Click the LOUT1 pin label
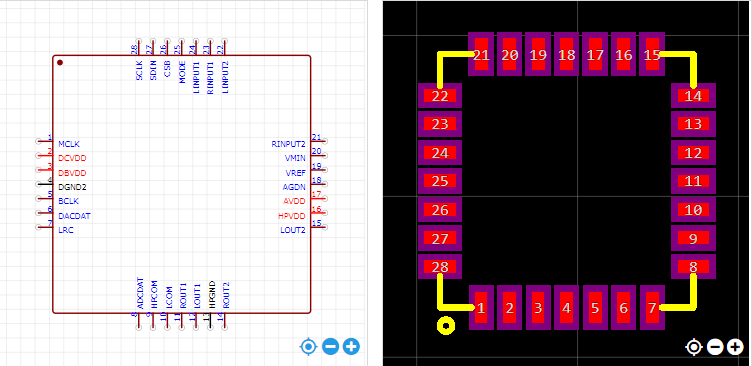This screenshot has width=752, height=366. [197, 296]
